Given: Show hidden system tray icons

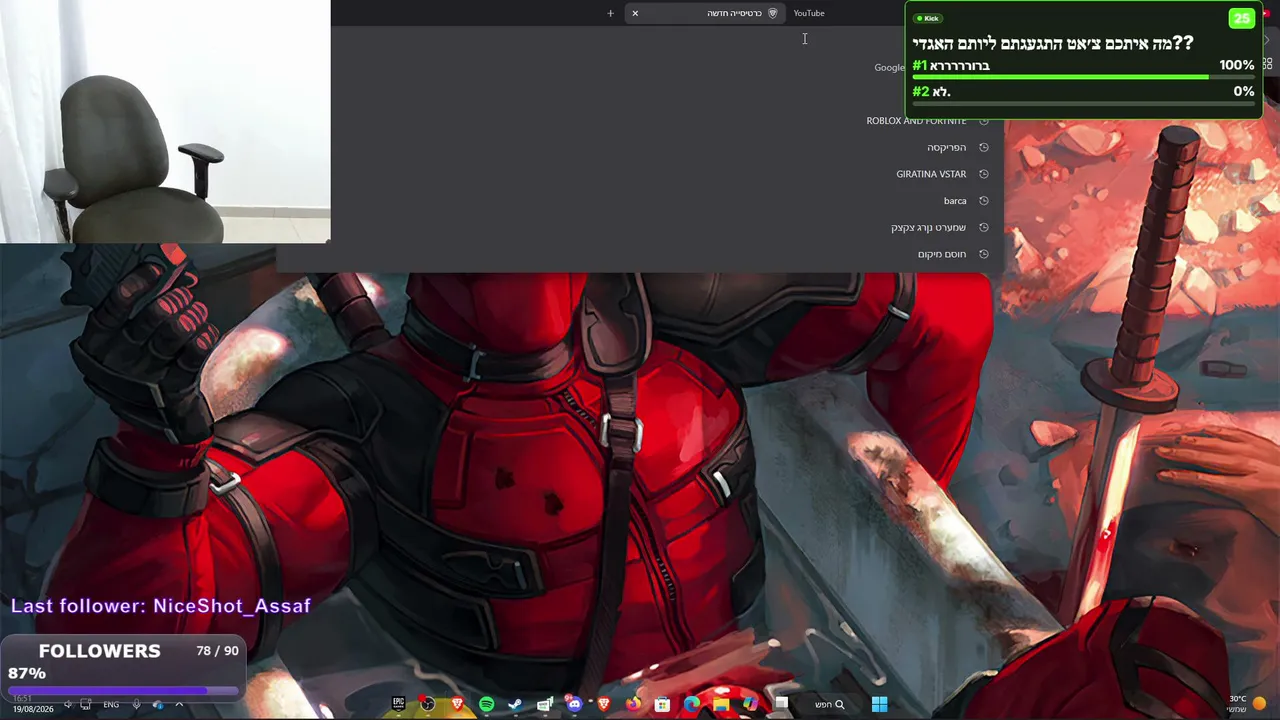Looking at the screenshot, I should (x=179, y=704).
